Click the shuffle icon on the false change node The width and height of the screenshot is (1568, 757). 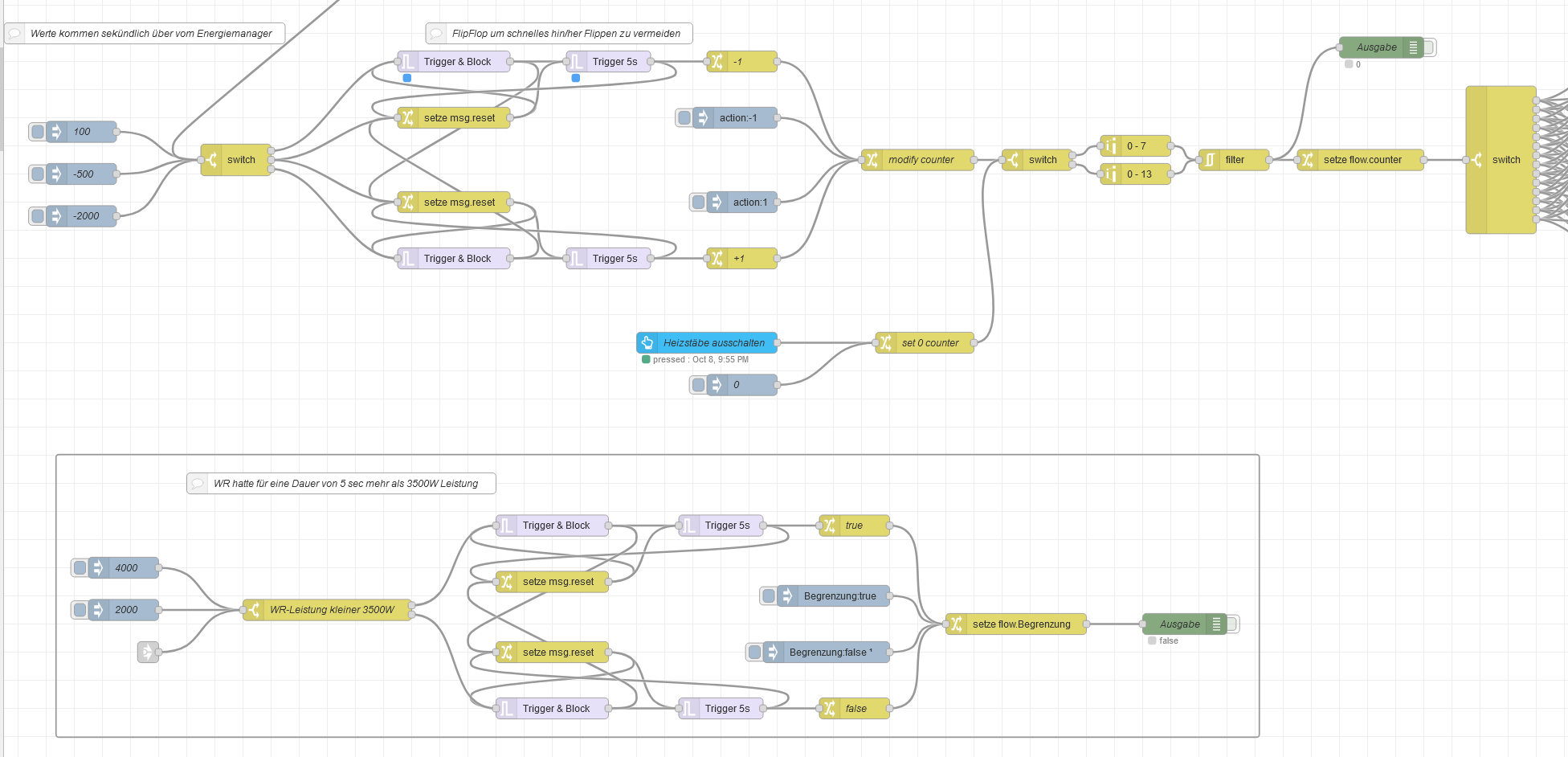click(x=830, y=709)
